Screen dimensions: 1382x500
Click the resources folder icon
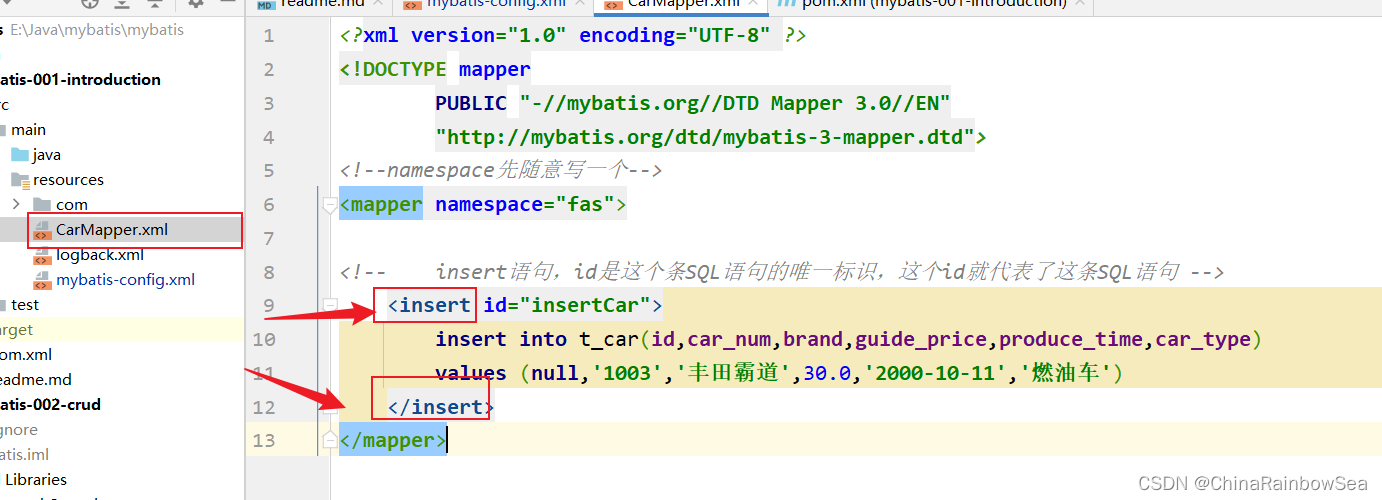19,180
